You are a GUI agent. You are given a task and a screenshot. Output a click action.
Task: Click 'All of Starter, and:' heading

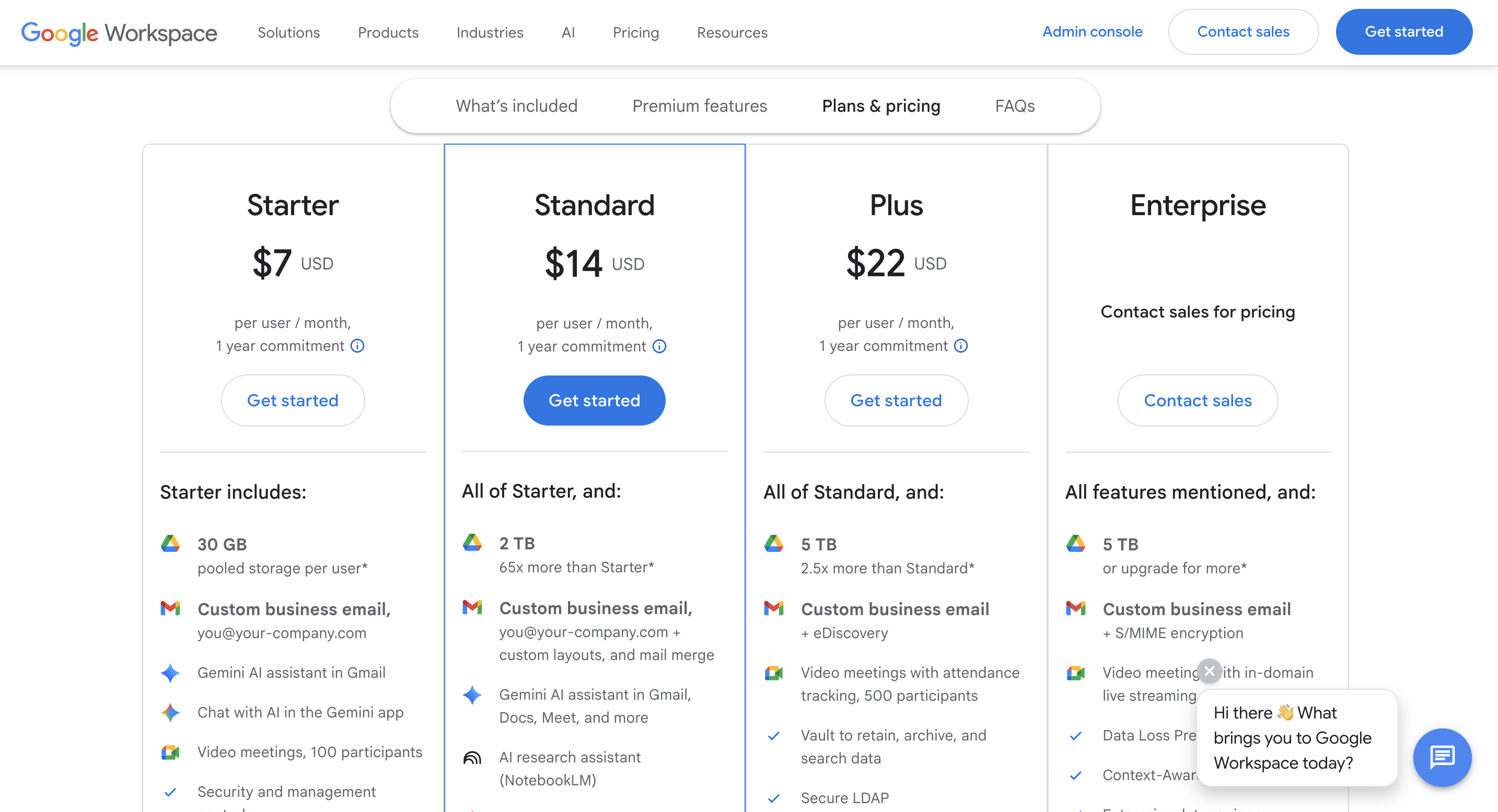pyautogui.click(x=541, y=491)
